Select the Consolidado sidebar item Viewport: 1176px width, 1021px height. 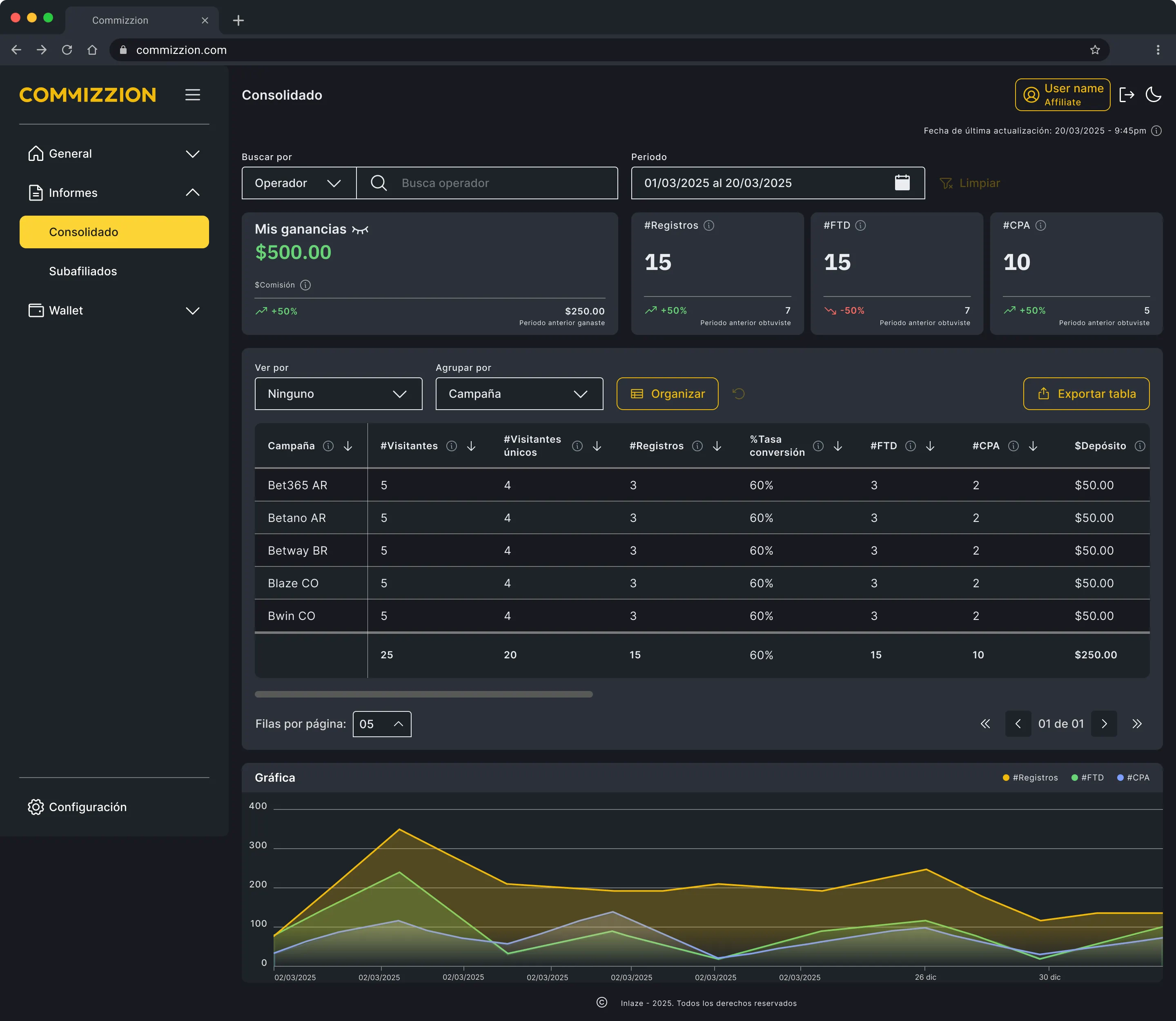click(x=114, y=232)
